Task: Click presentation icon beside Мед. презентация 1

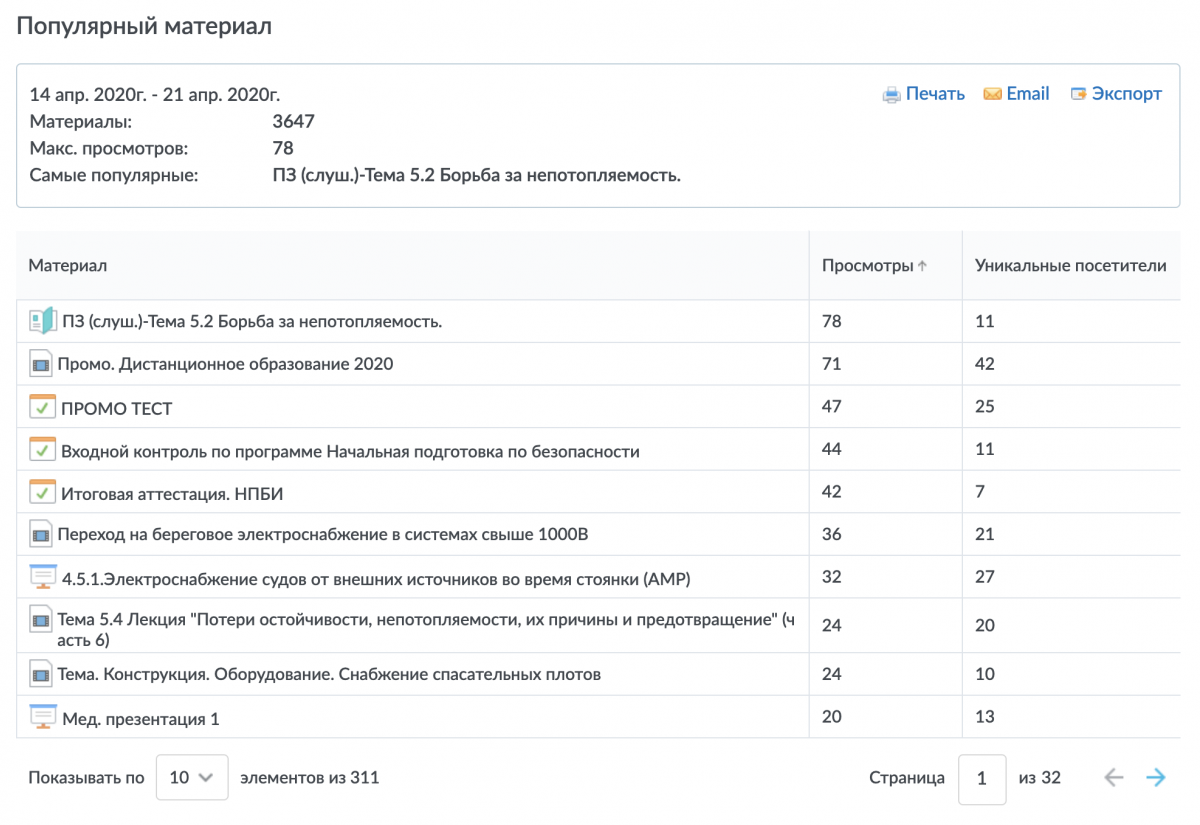Action: click(x=41, y=717)
